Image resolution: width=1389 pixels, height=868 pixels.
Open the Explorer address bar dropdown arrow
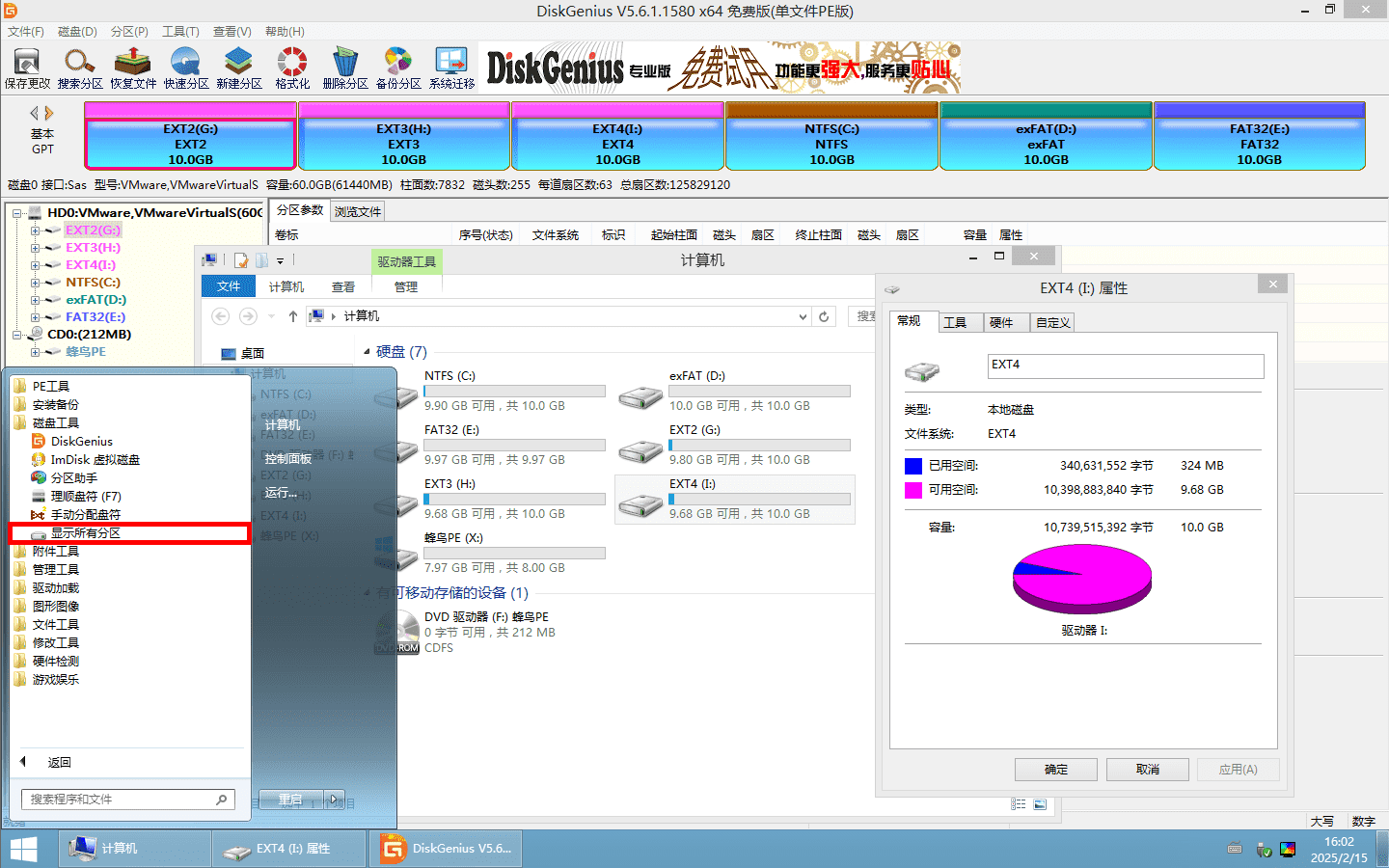803,316
